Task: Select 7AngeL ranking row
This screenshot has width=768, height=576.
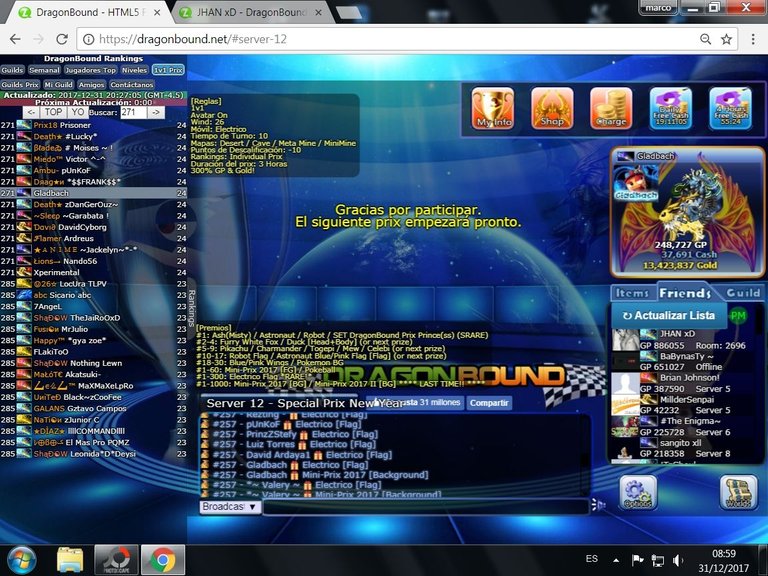Action: [x=94, y=306]
